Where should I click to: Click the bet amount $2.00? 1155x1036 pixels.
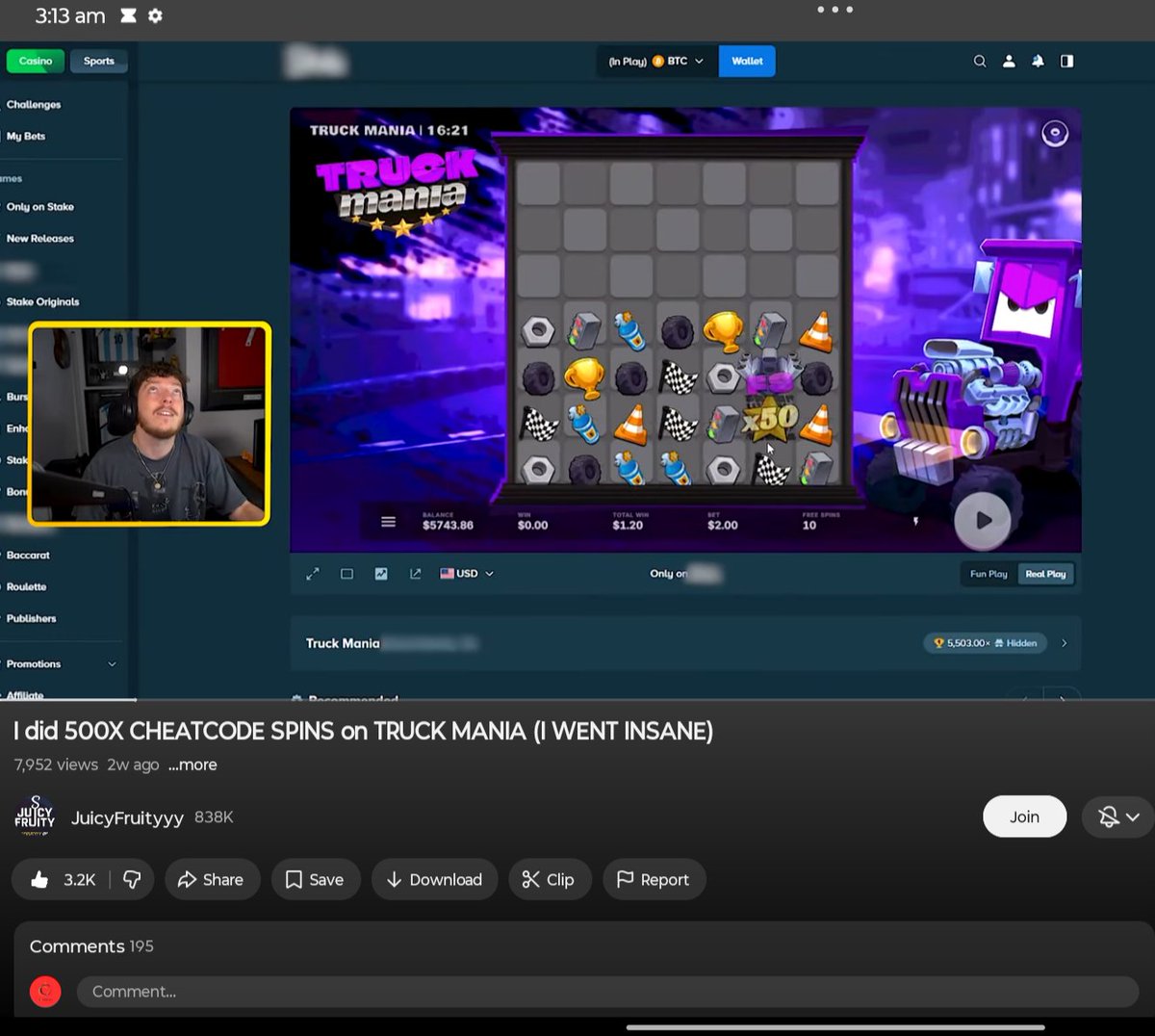tap(723, 526)
